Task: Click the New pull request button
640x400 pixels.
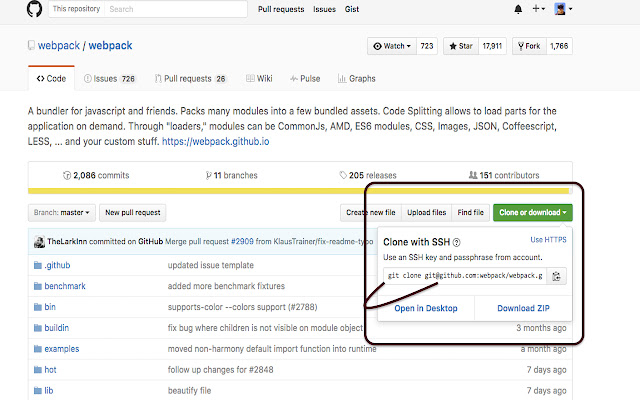Action: (x=133, y=213)
